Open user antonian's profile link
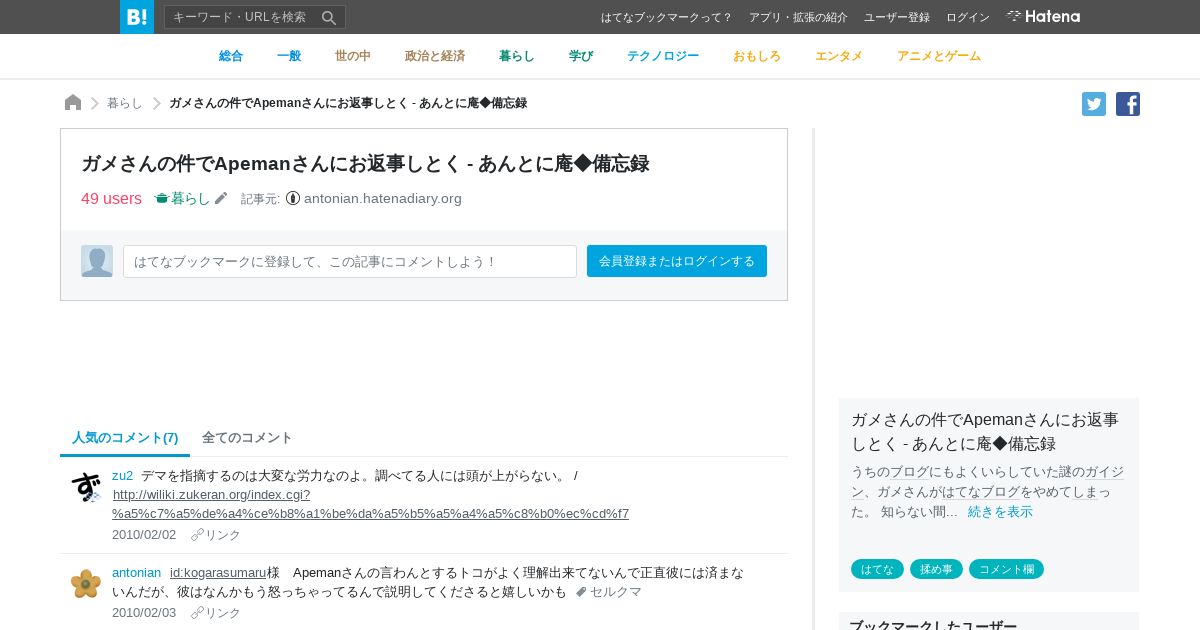This screenshot has height=630, width=1200. pos(136,572)
